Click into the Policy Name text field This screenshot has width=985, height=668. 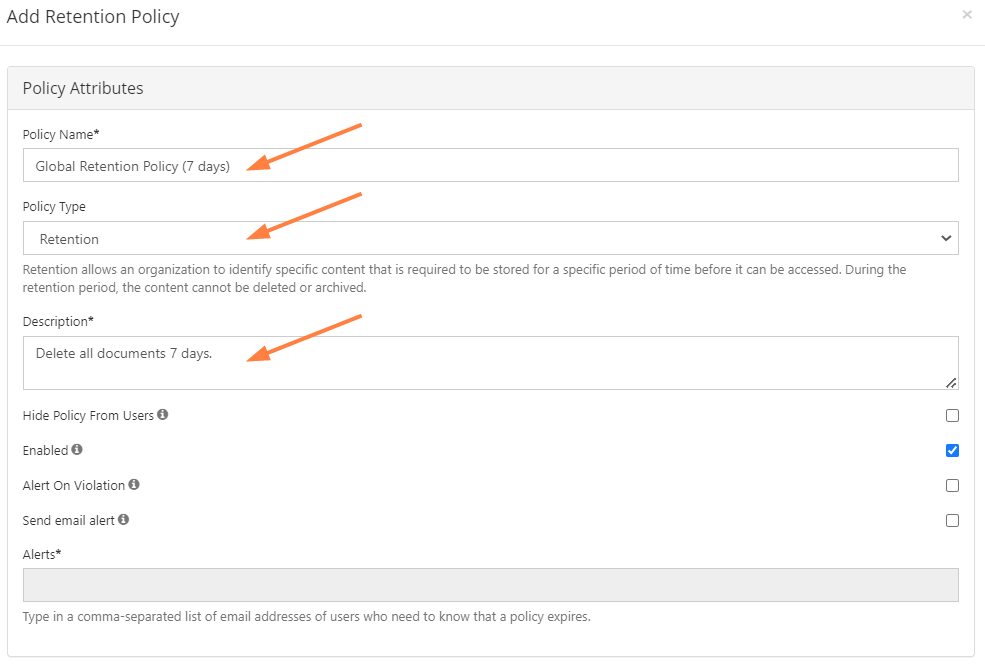coord(490,166)
